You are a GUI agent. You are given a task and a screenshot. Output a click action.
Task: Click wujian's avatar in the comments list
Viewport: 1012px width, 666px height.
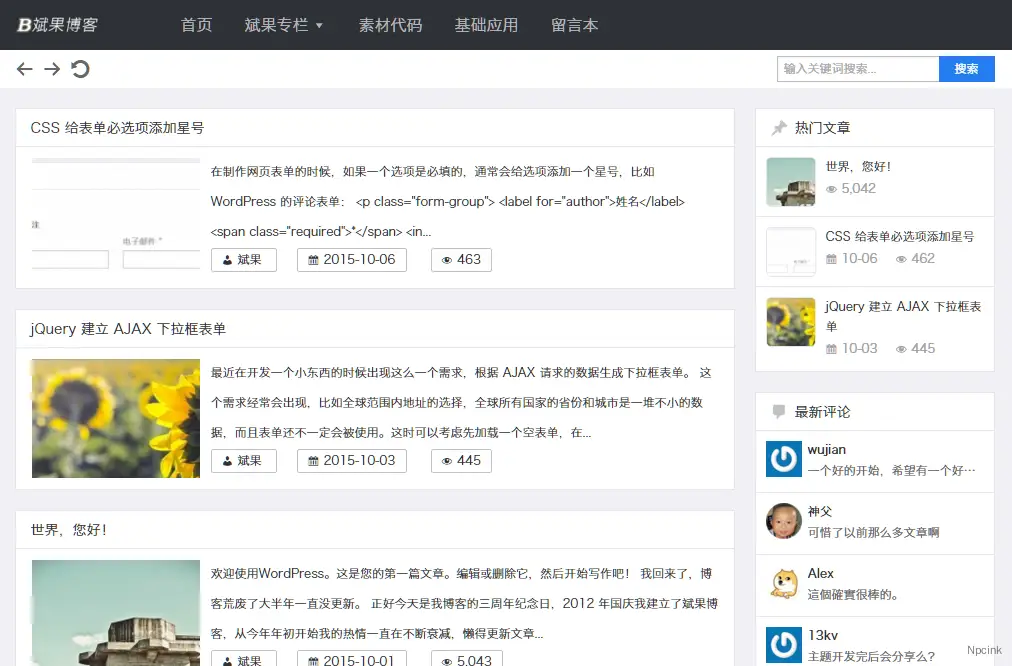point(783,459)
